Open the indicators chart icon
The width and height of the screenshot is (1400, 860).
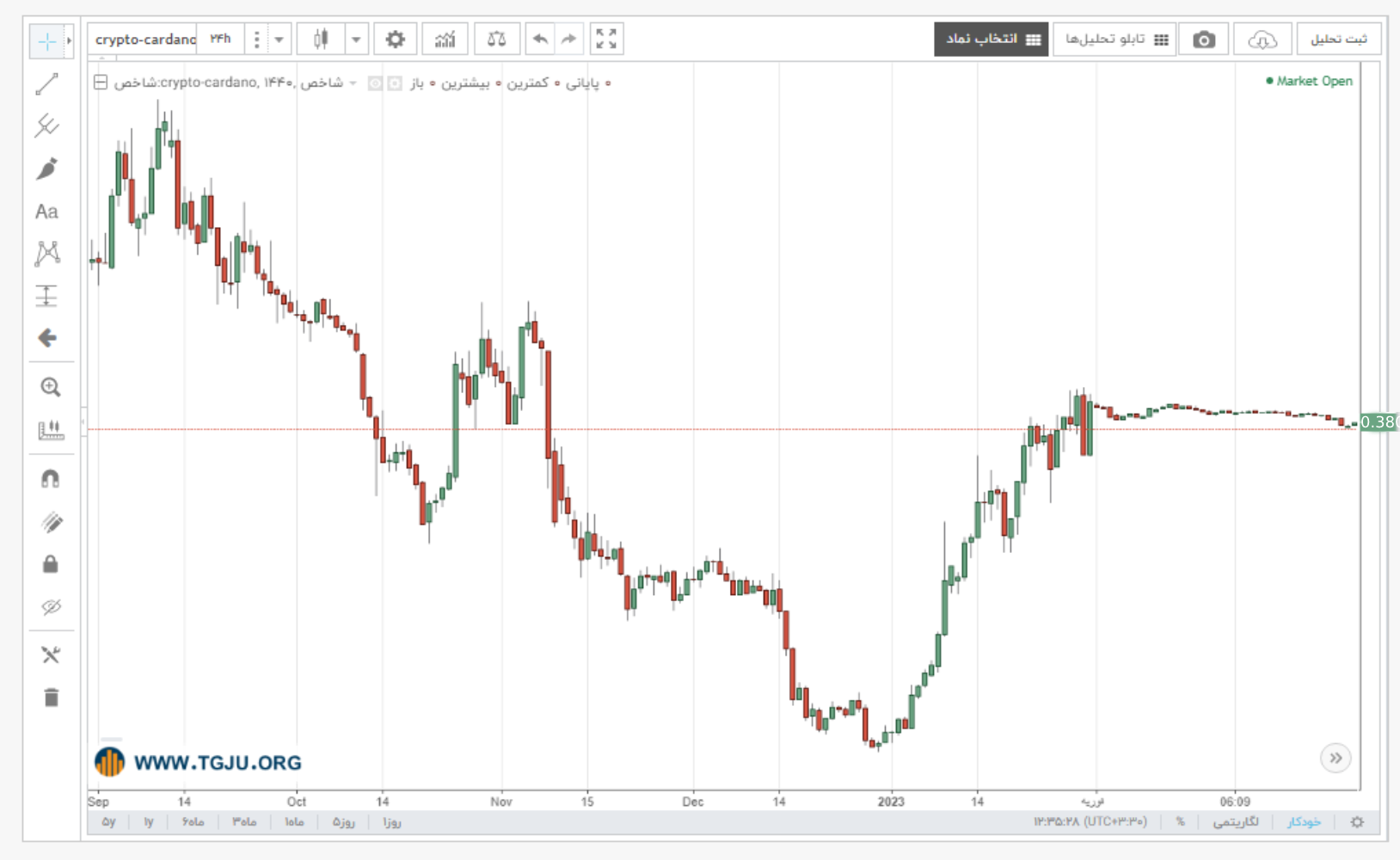coord(445,40)
